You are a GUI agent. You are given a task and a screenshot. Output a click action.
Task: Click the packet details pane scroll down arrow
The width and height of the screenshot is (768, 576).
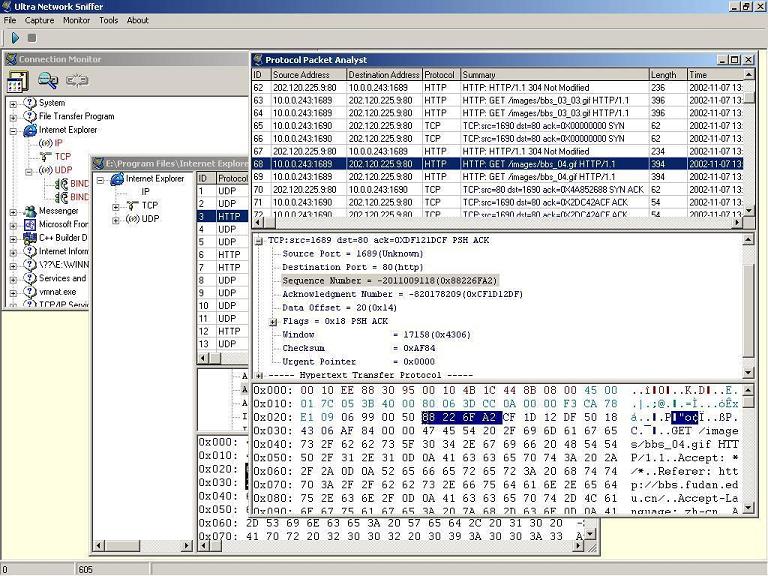pyautogui.click(x=748, y=373)
